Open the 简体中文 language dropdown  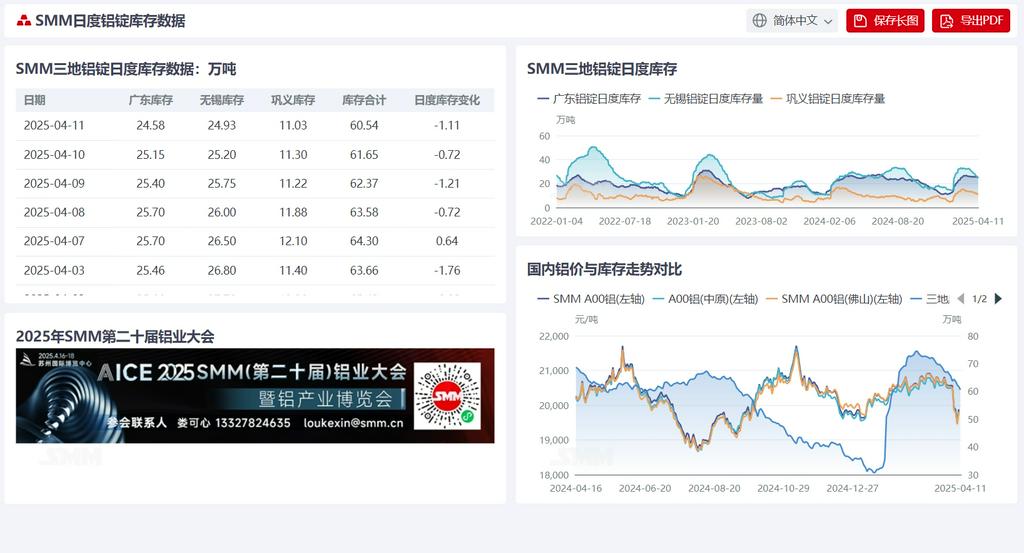pos(792,20)
